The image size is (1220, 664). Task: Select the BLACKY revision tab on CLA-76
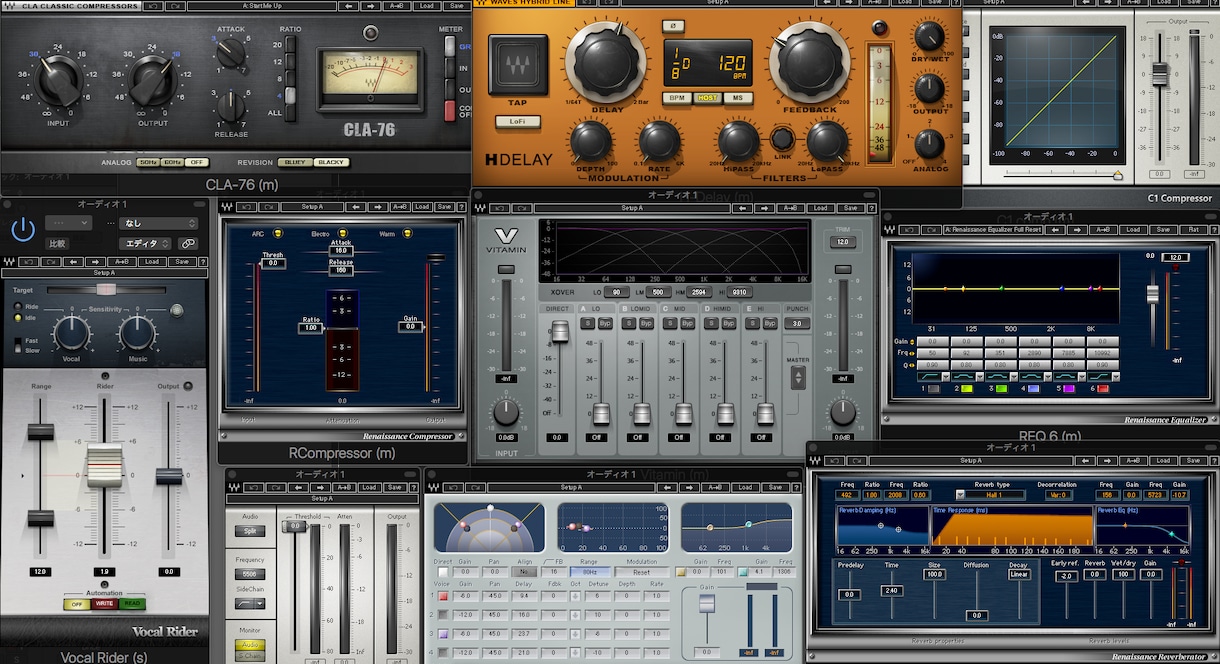point(331,162)
